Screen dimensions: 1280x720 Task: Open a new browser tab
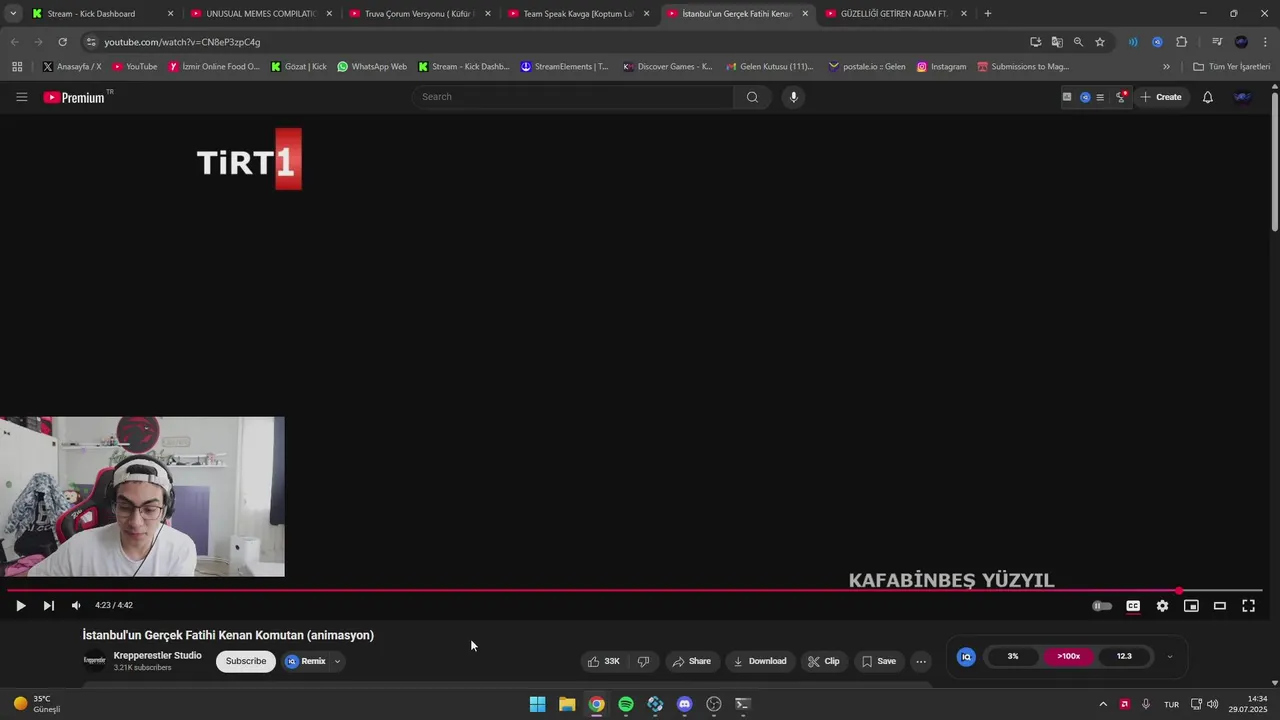tap(988, 14)
